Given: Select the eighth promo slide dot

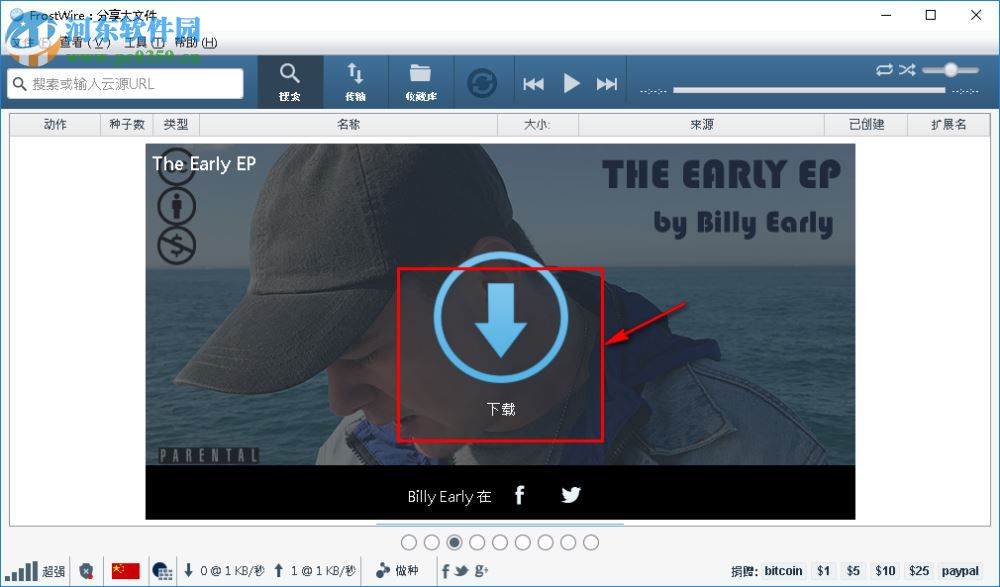Looking at the screenshot, I should pos(568,542).
